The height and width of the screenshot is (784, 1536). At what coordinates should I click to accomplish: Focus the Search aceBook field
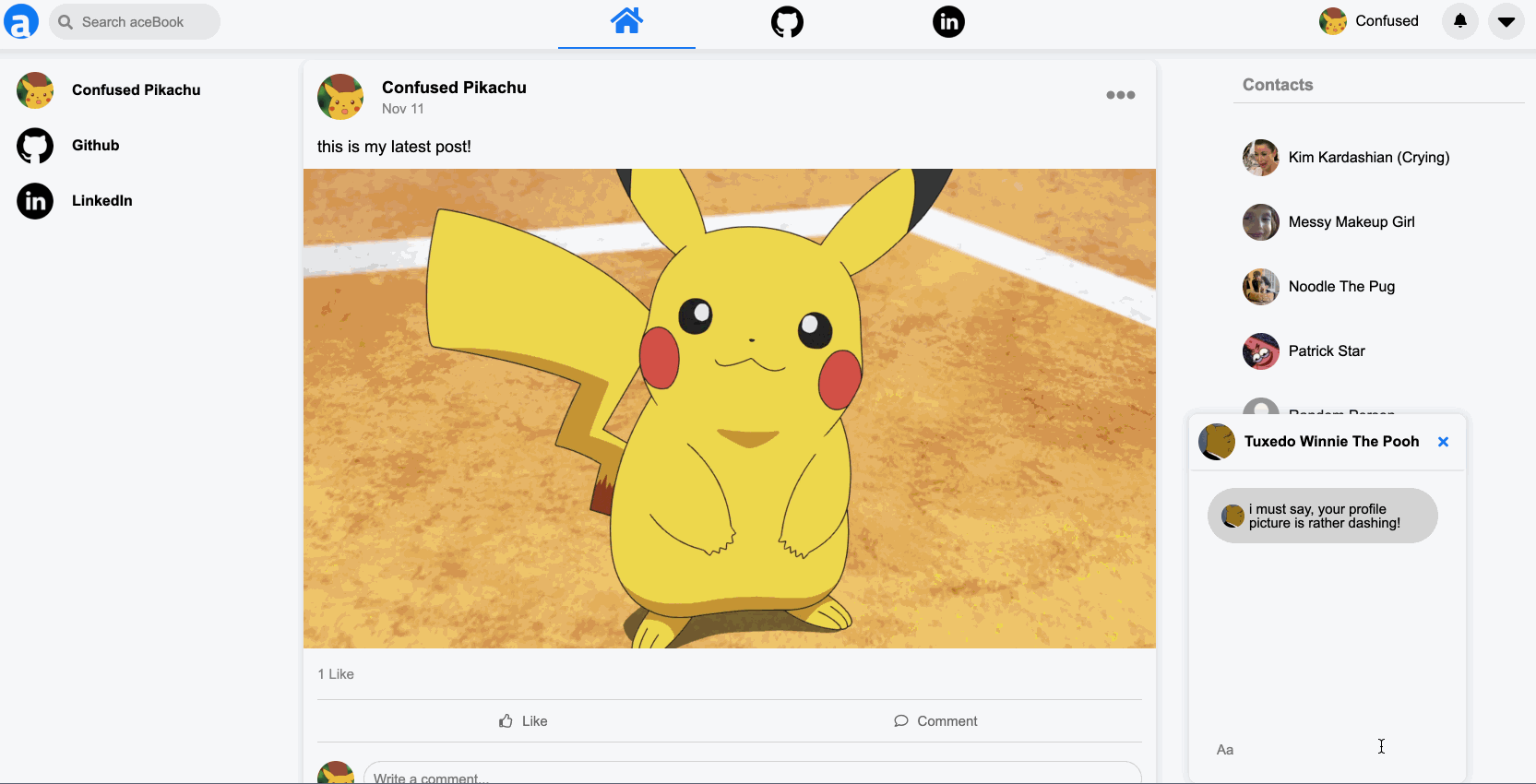(135, 22)
